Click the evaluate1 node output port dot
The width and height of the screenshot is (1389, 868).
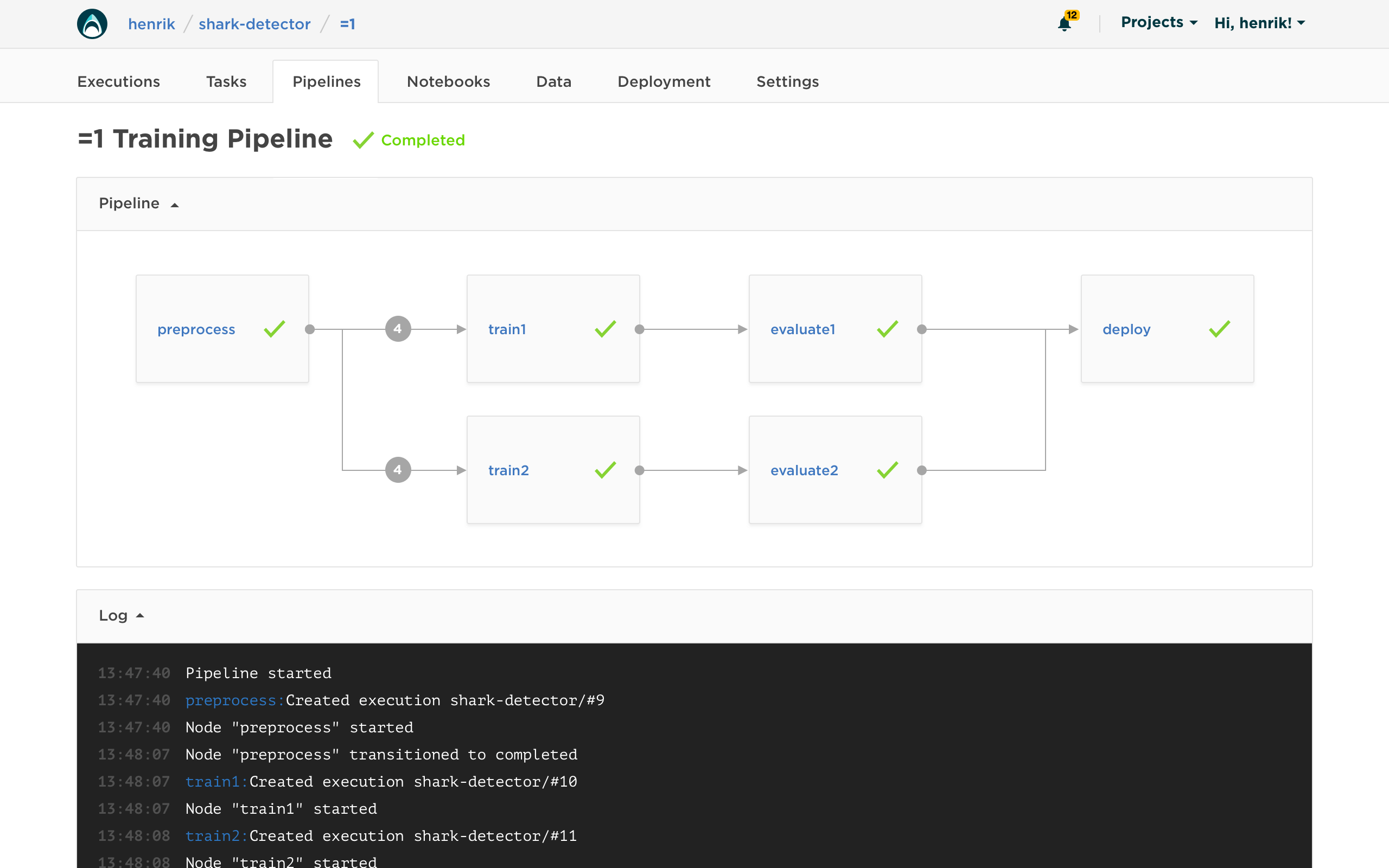click(922, 329)
